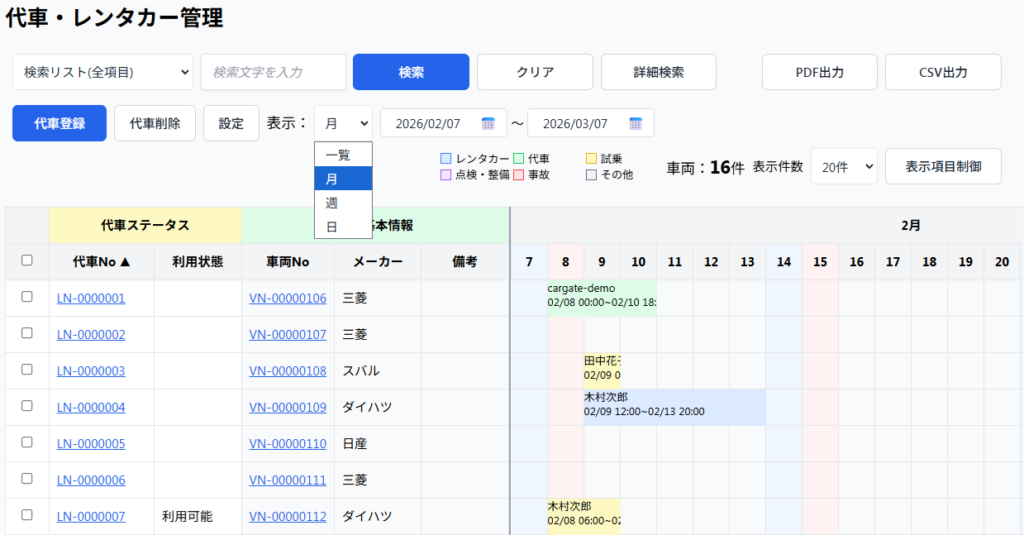1024x535 pixels.
Task: Tick the checkbox for row LN-0000001
Action: [27, 297]
